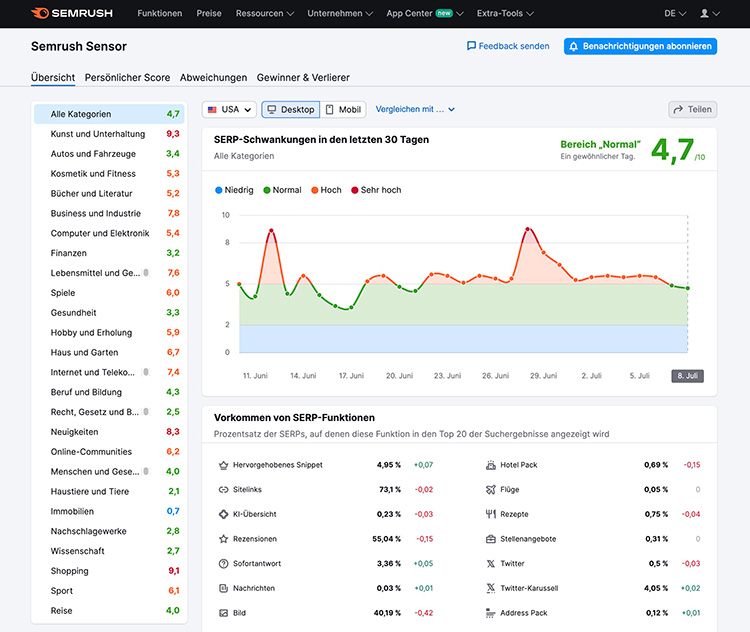
Task: Select the 8. Juli date marker
Action: click(x=687, y=376)
